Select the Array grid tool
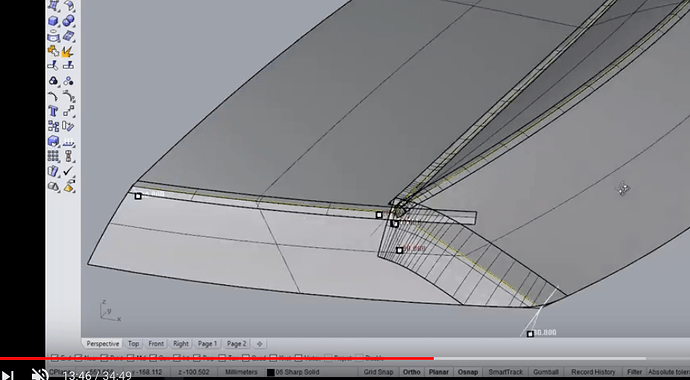This screenshot has height=380, width=690. (x=53, y=156)
